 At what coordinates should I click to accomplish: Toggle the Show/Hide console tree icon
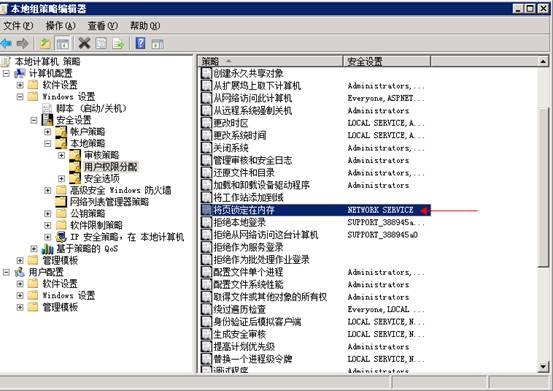point(63,43)
